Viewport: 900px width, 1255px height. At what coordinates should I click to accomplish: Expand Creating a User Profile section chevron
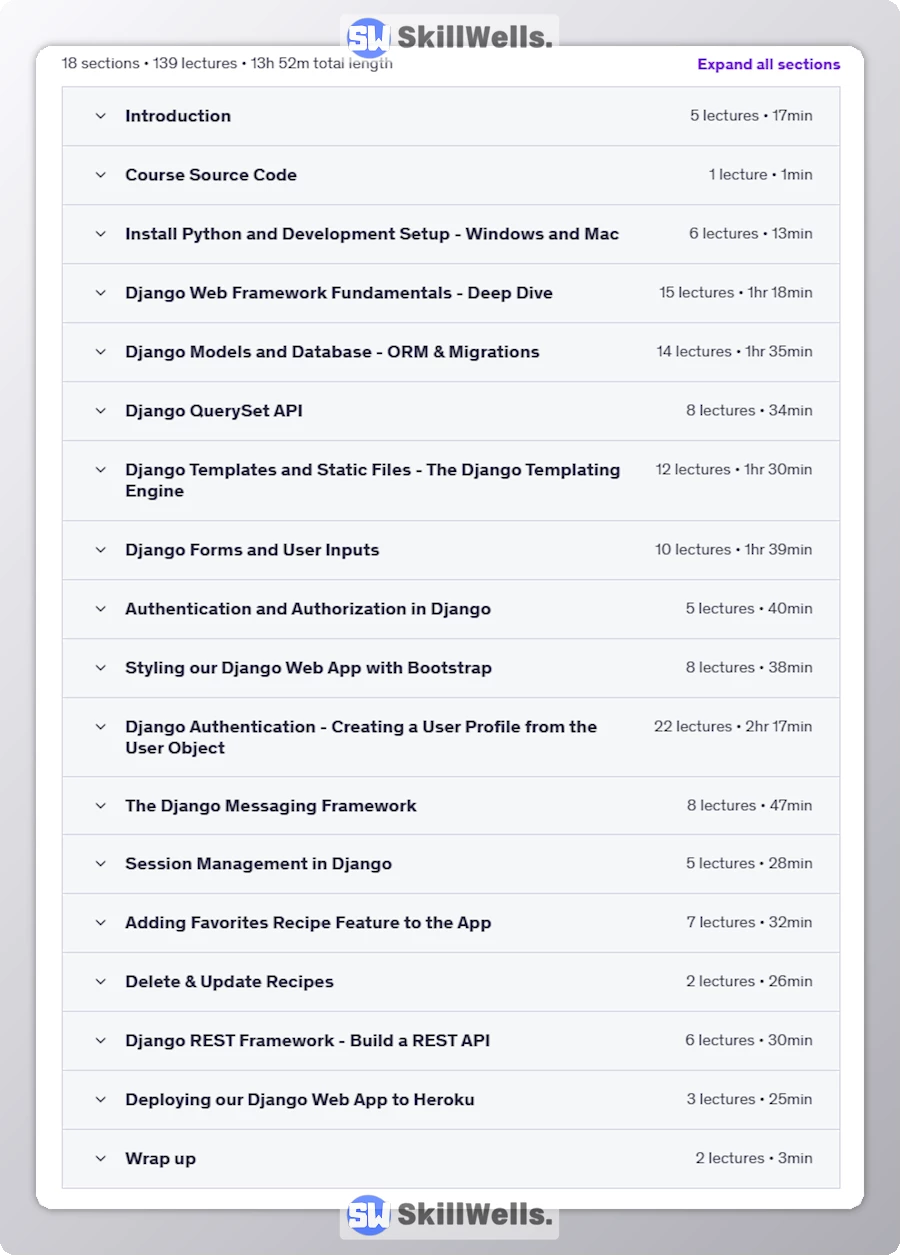tap(100, 727)
